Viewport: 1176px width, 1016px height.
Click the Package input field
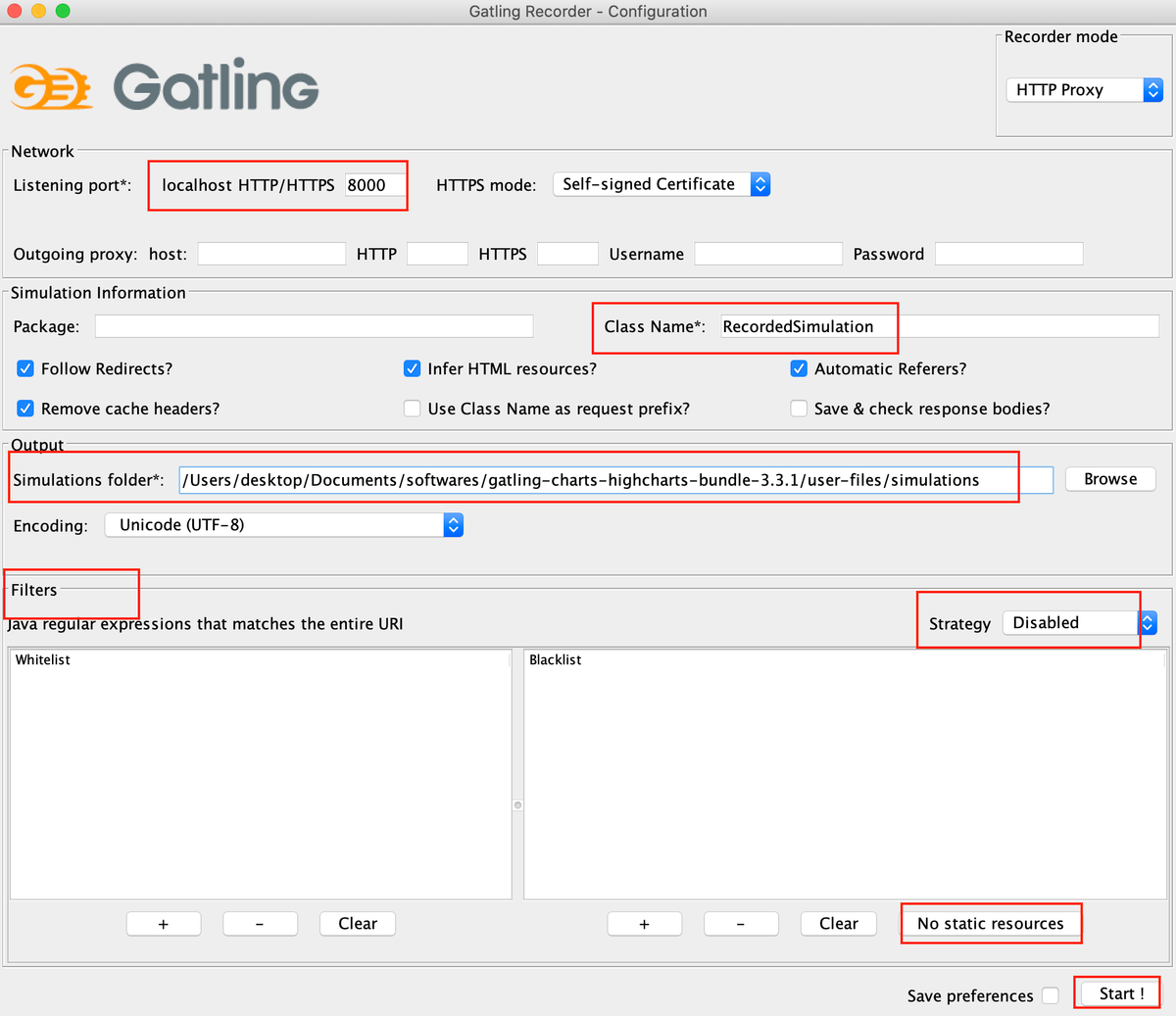pyautogui.click(x=314, y=326)
